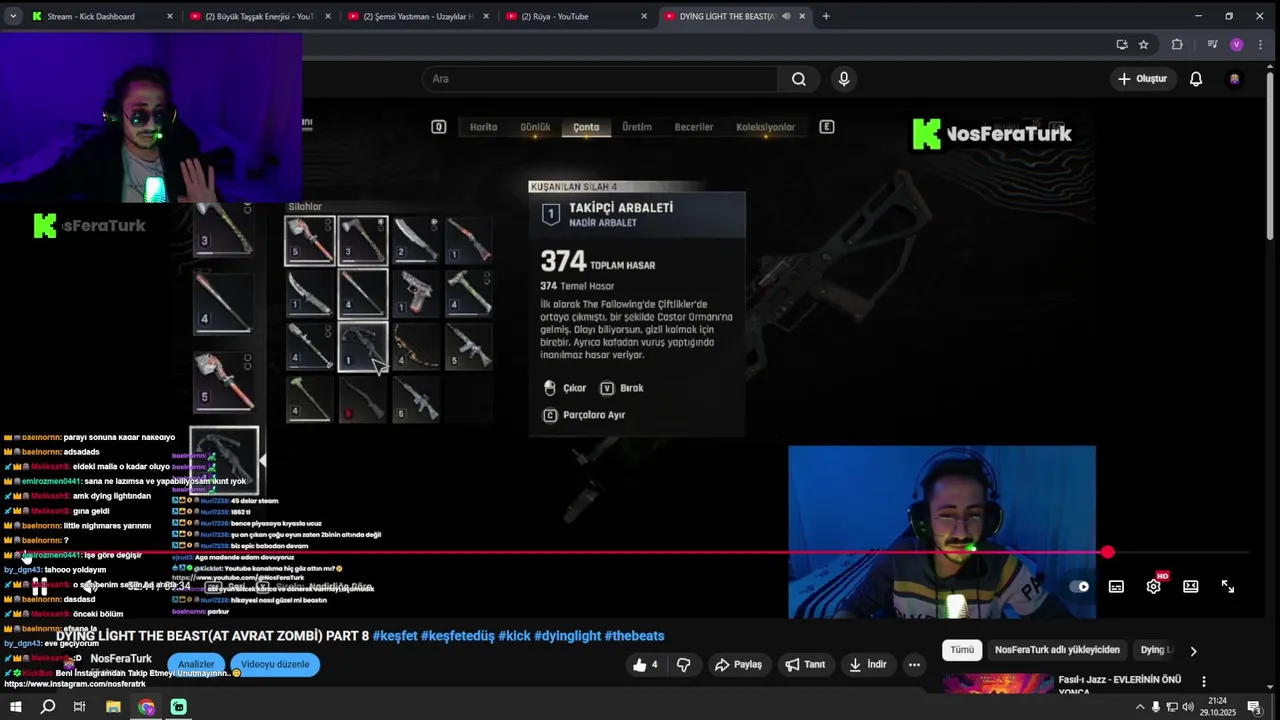The height and width of the screenshot is (720, 1280).
Task: Open the Analizler button
Action: pos(196,664)
